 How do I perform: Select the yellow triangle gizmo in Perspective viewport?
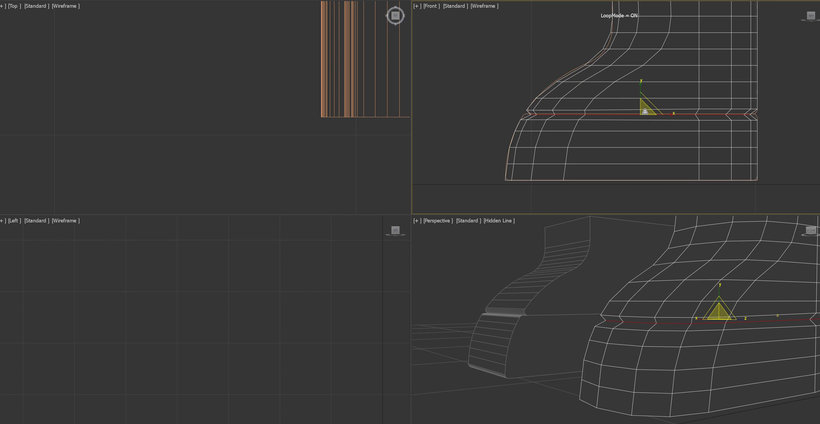point(719,312)
